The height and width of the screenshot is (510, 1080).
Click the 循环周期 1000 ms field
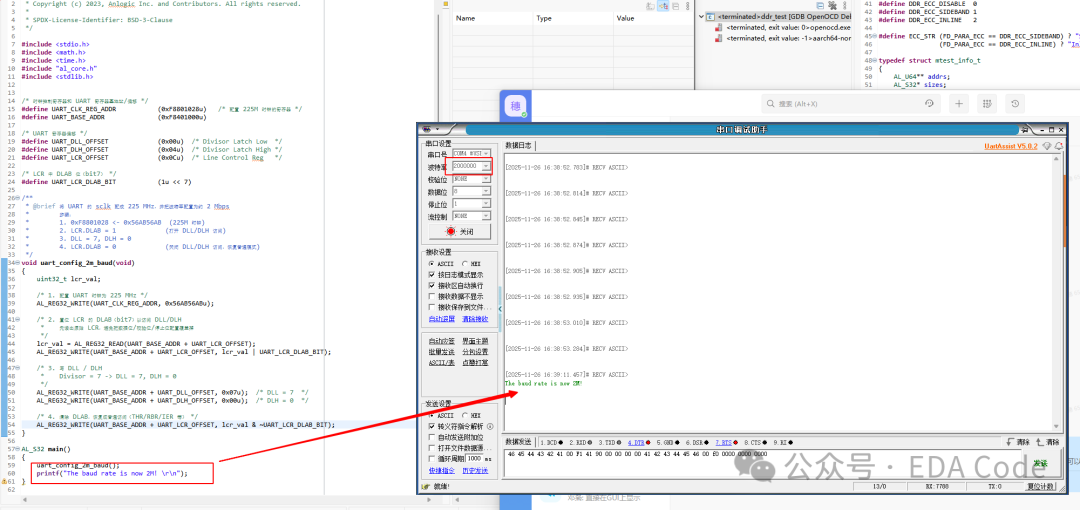tap(474, 458)
